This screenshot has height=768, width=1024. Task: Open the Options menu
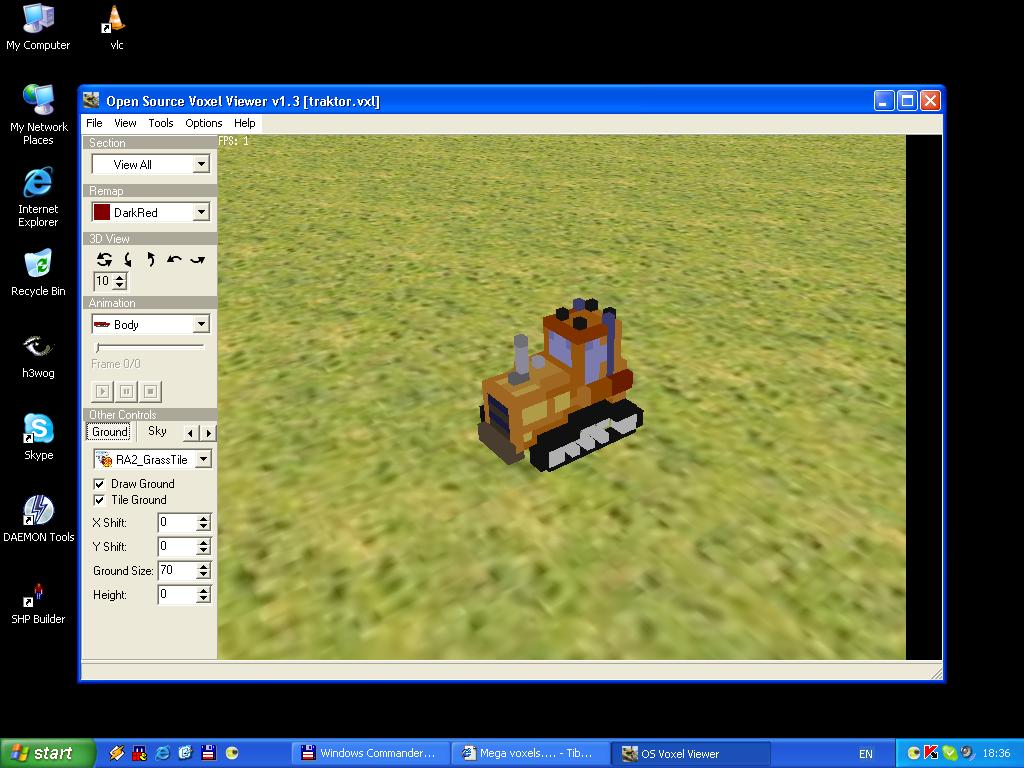204,123
